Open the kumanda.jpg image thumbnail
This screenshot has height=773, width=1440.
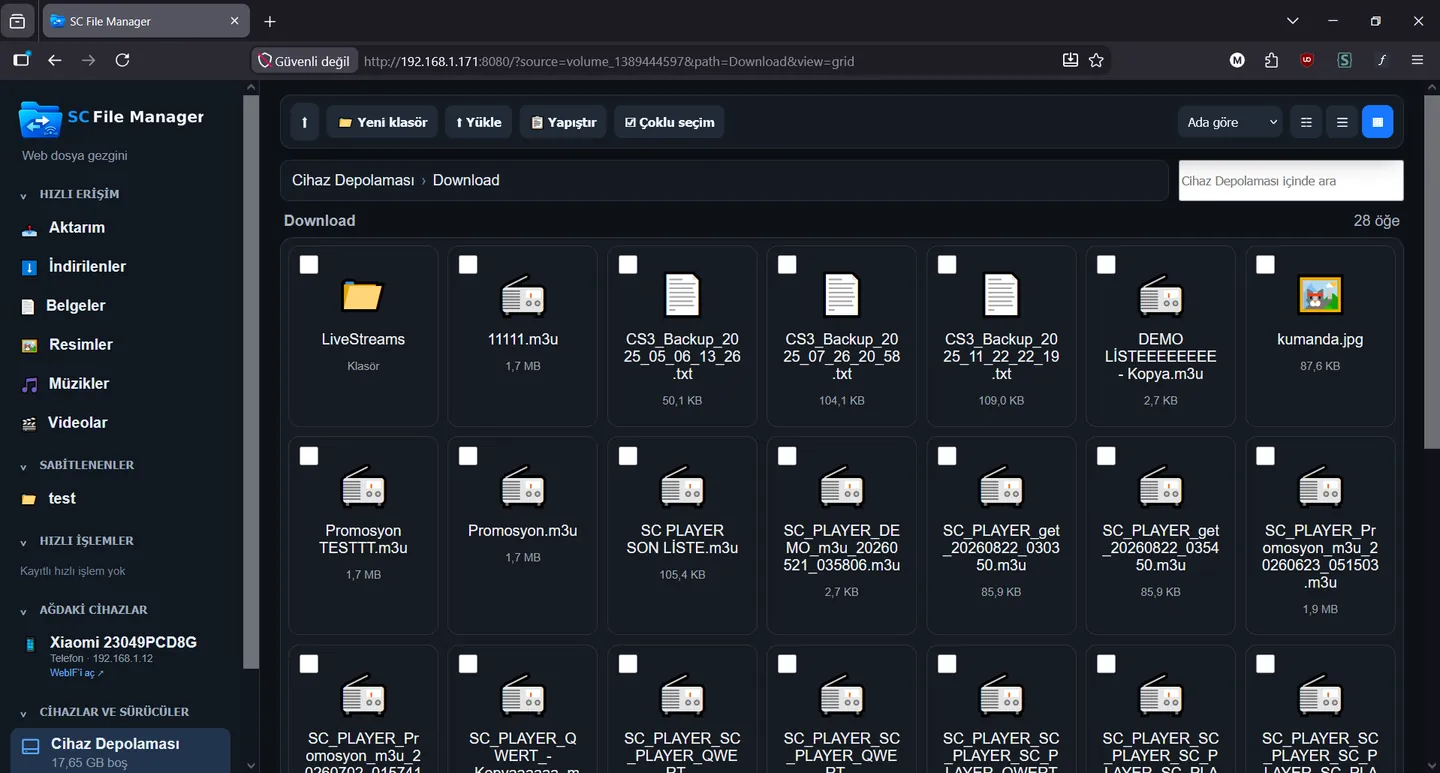pyautogui.click(x=1320, y=296)
